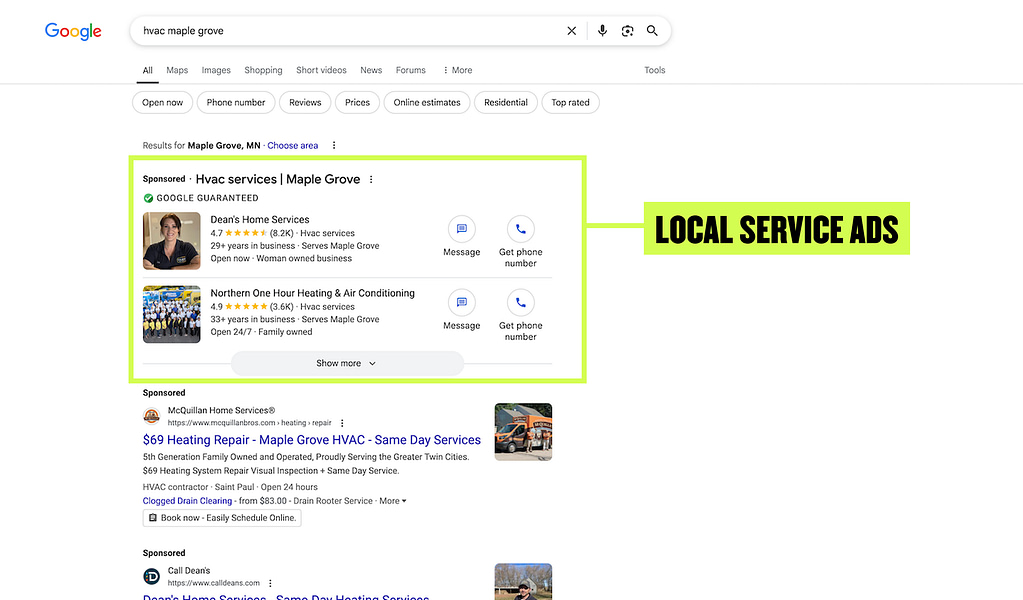Toggle the Residential filter chip

506,102
